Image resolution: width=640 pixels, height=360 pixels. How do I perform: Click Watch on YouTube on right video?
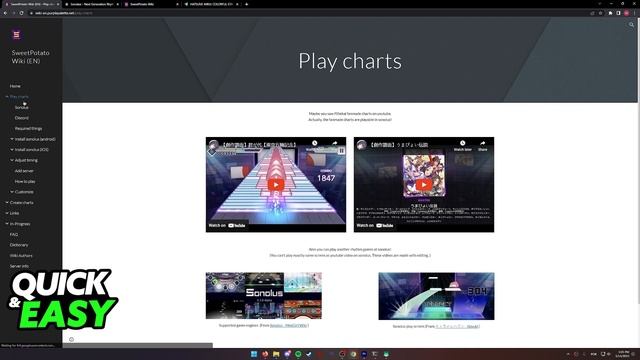click(375, 225)
